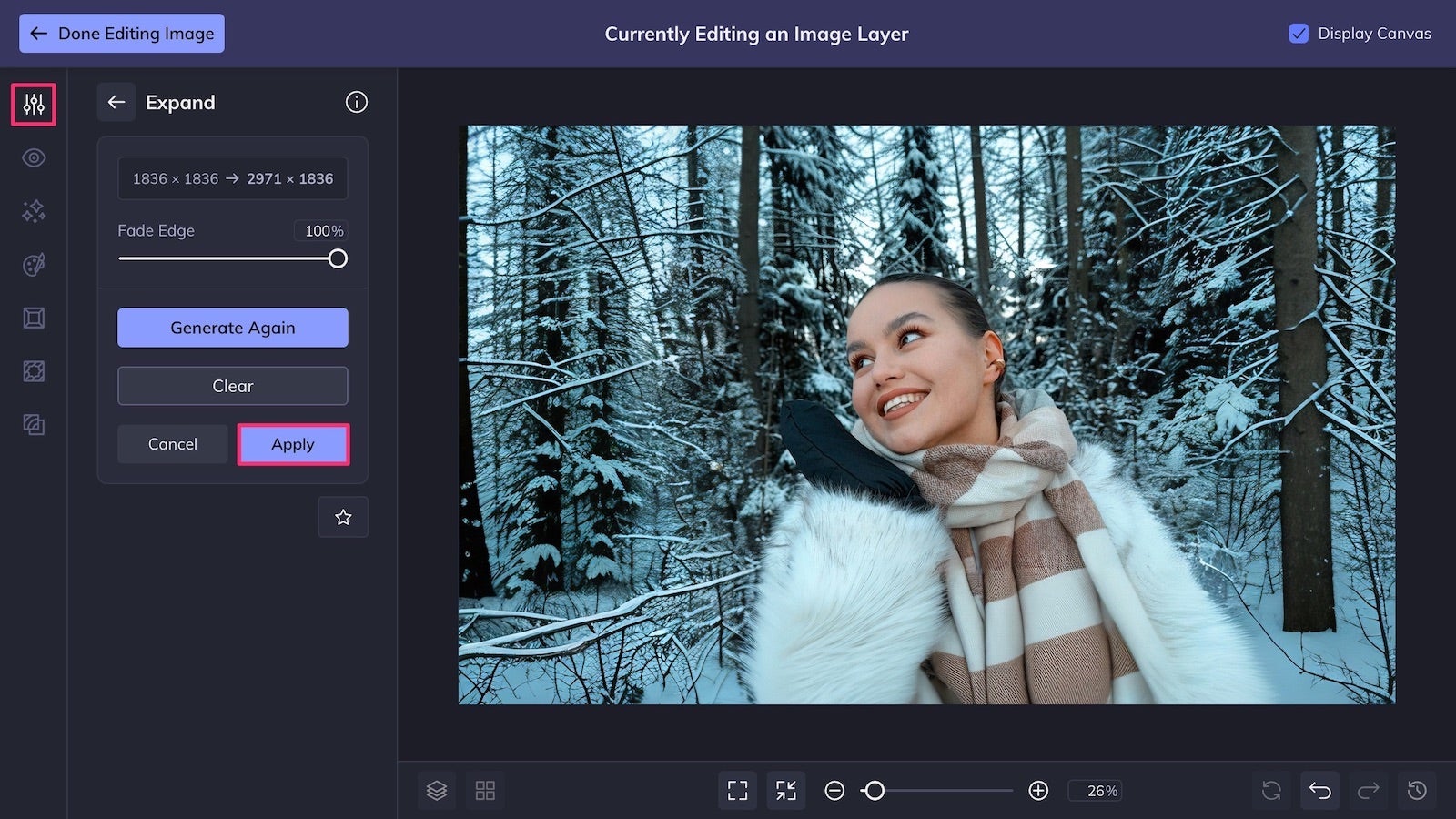Select the sparkles AI effects tool

pyautogui.click(x=33, y=211)
